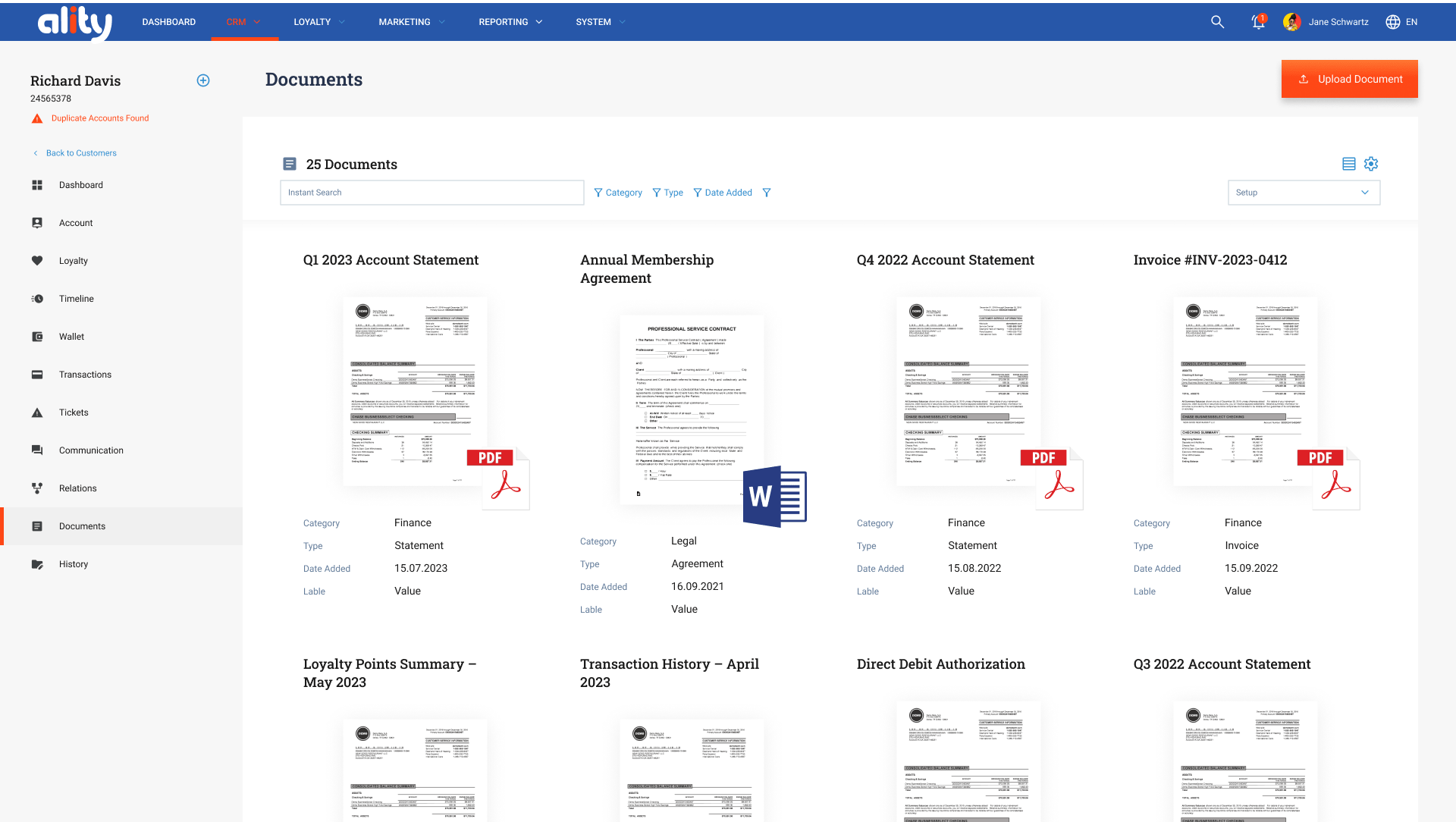This screenshot has height=822, width=1456.
Task: Click the plus icon beside Richard Davis
Action: click(203, 80)
